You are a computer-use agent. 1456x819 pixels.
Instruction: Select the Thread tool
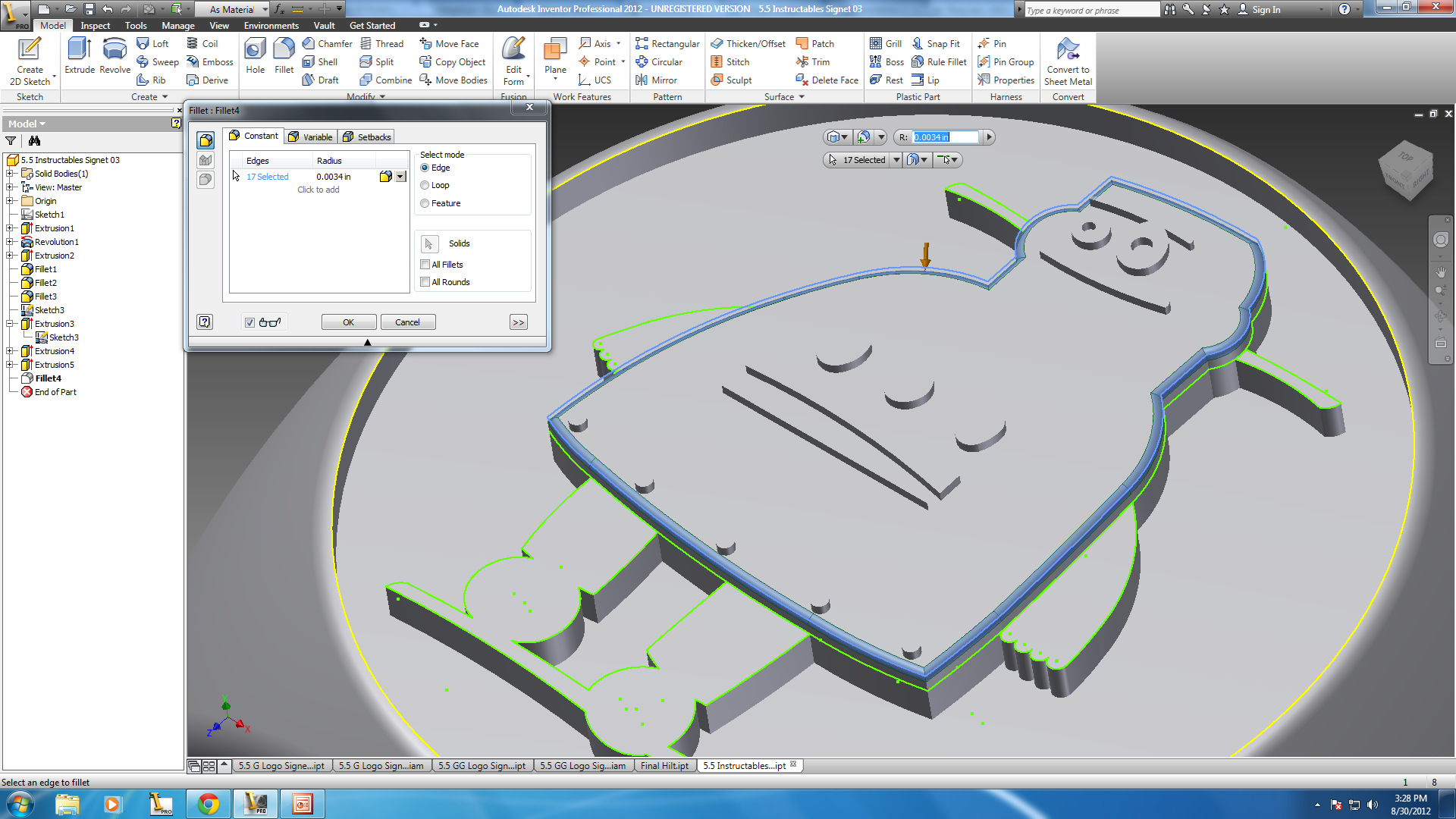click(x=381, y=44)
